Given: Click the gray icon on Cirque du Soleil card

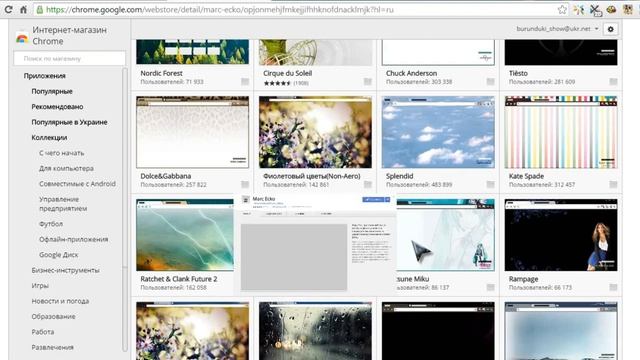Looking at the screenshot, I should tap(368, 82).
